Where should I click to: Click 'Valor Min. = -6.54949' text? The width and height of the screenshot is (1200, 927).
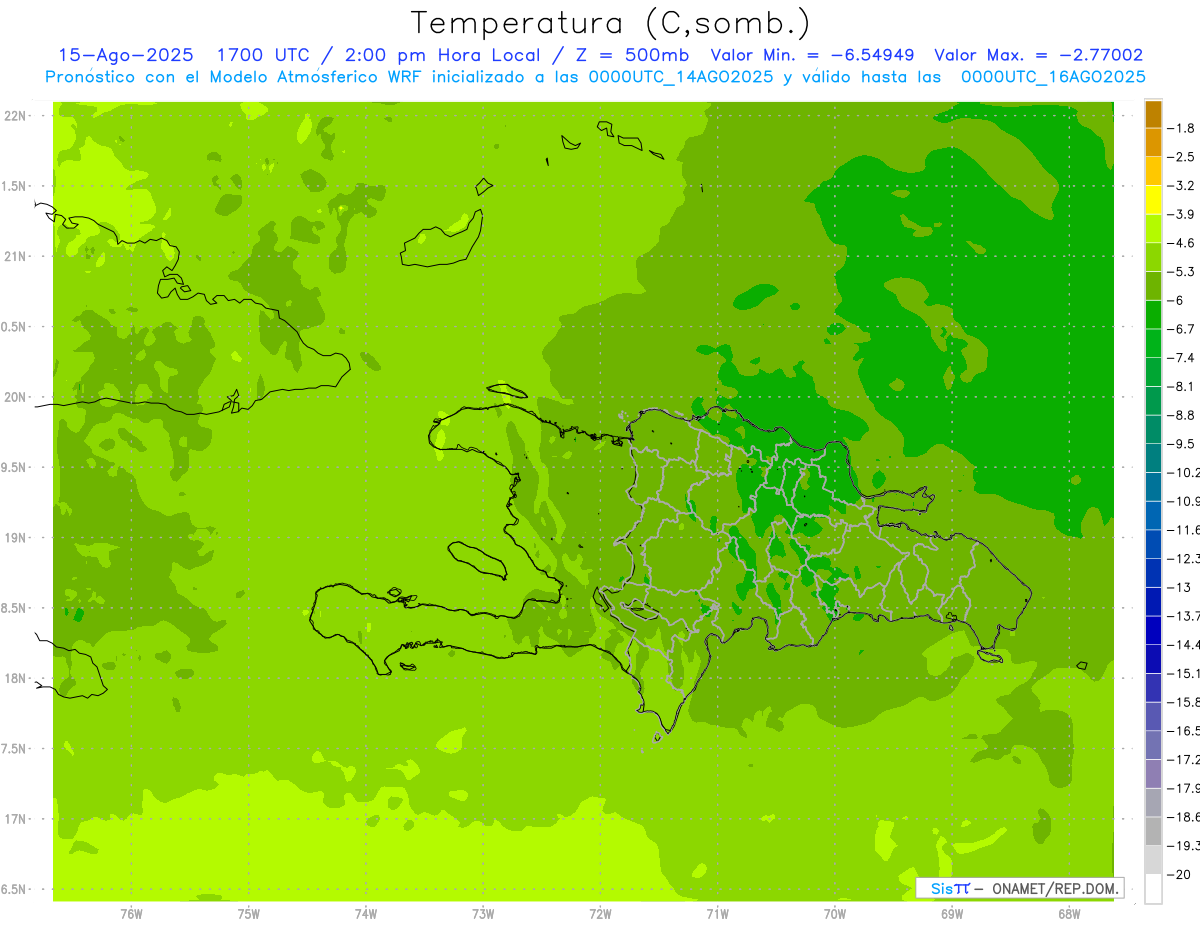click(811, 55)
